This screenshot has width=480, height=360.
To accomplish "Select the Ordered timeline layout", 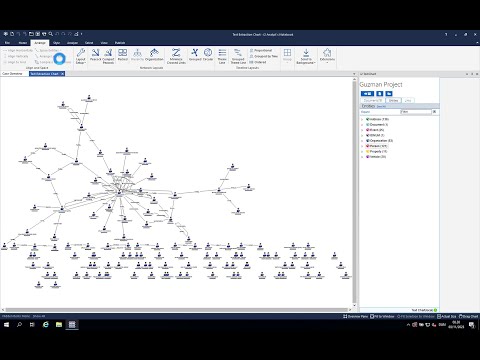I will click(258, 62).
